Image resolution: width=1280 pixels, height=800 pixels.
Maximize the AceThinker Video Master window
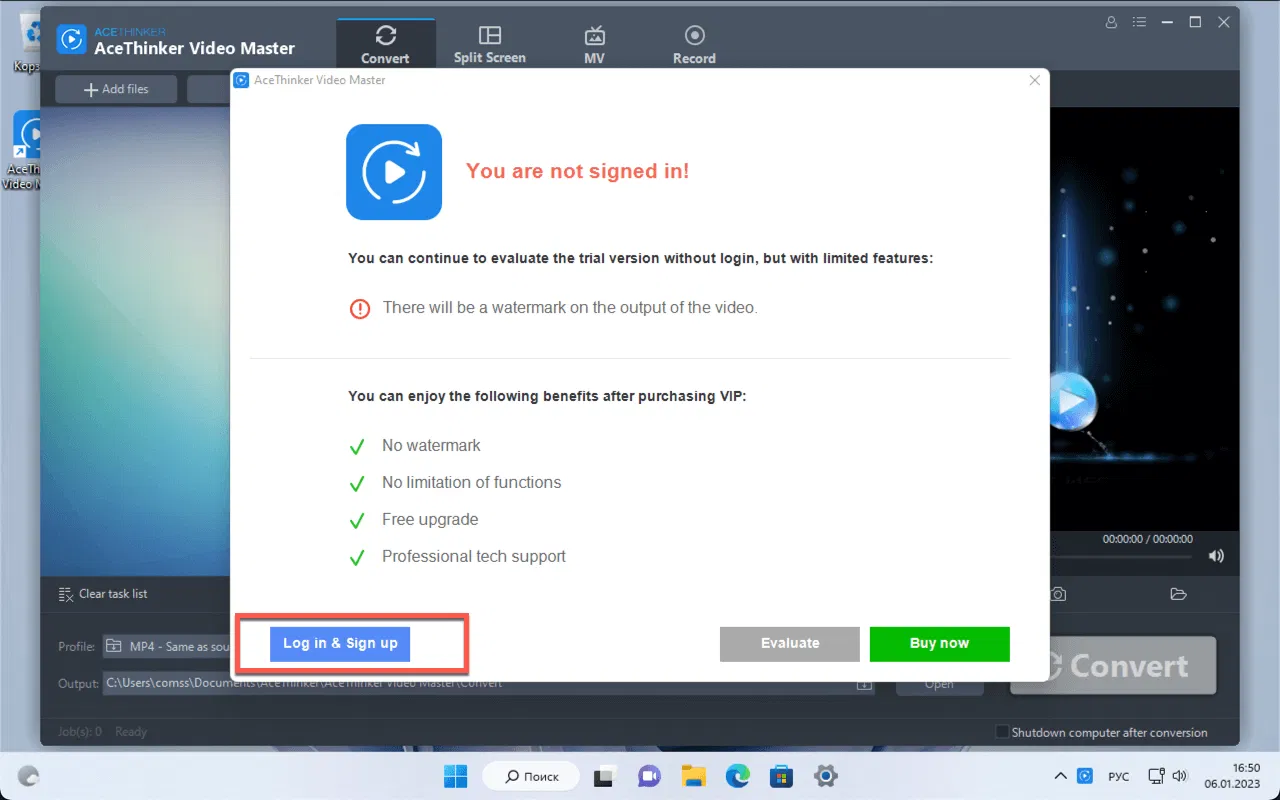pyautogui.click(x=1195, y=22)
